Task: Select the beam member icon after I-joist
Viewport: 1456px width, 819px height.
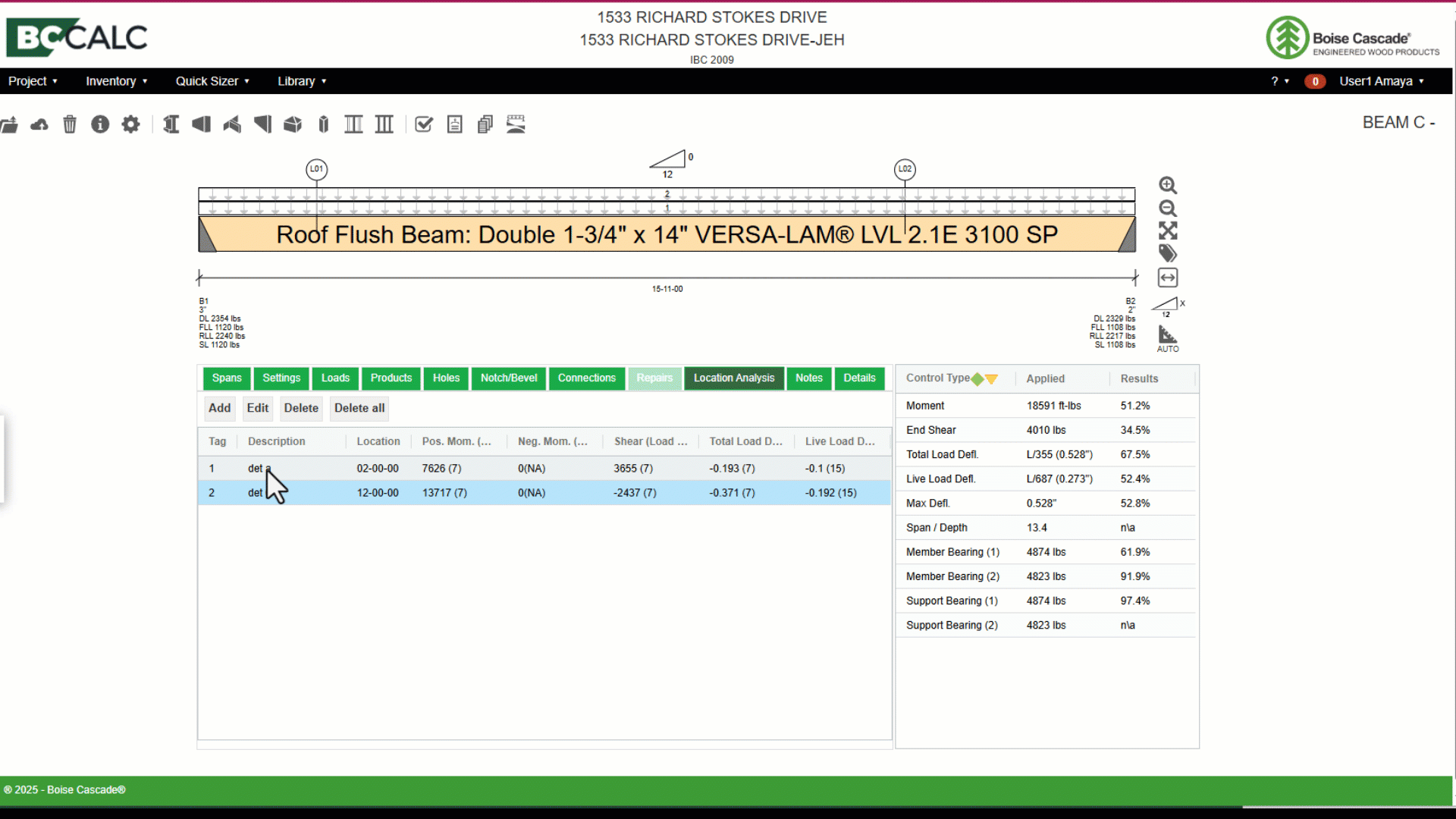Action: [x=202, y=124]
